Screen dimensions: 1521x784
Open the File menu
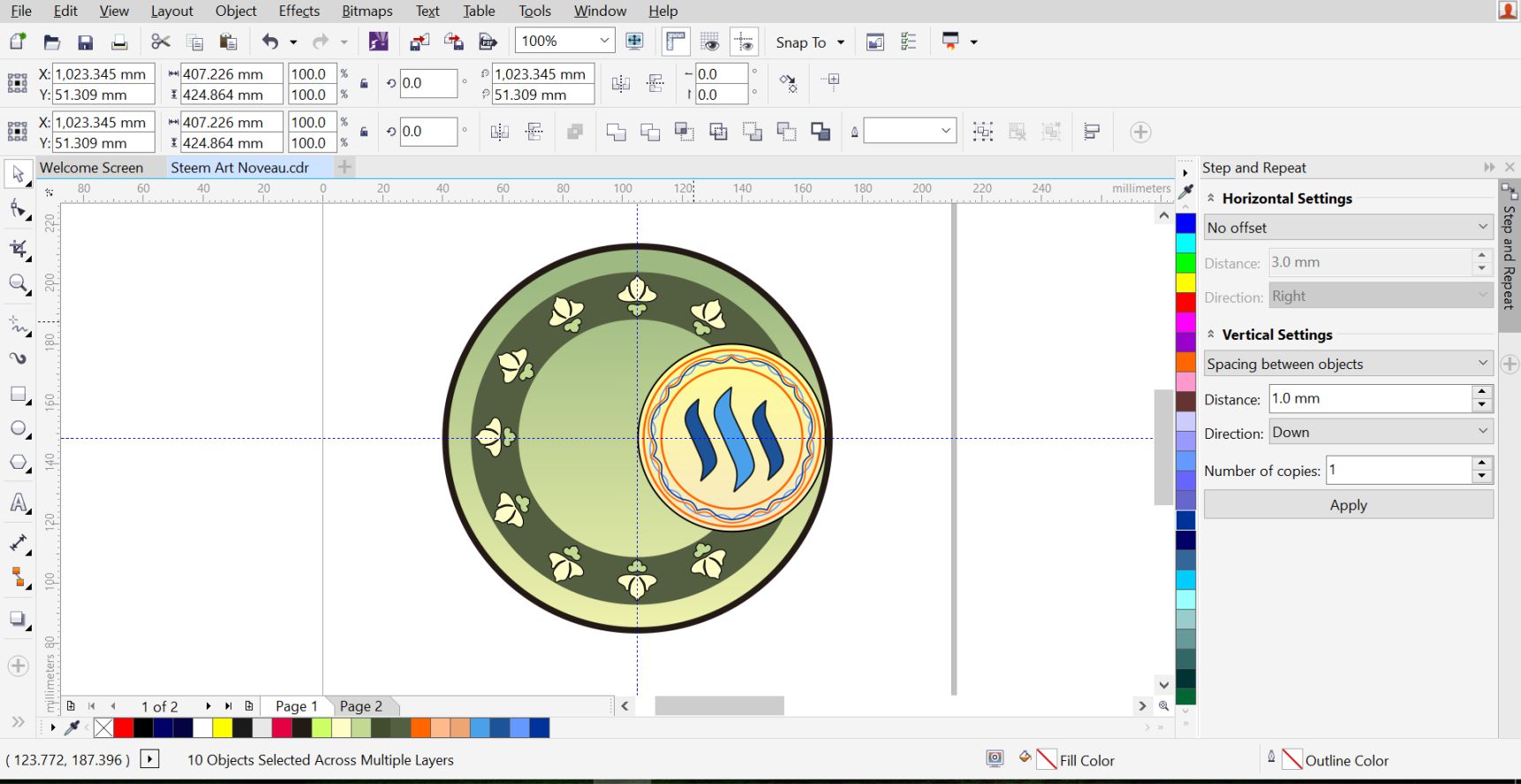tap(21, 11)
